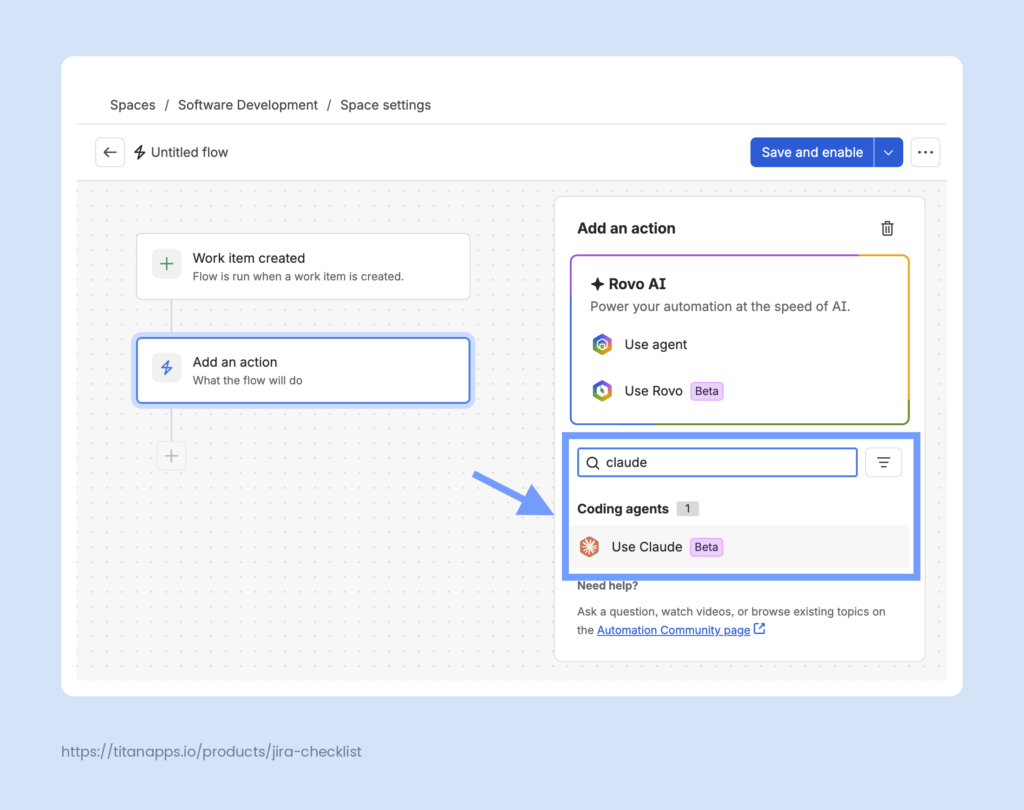Image resolution: width=1024 pixels, height=810 pixels.
Task: Click the Beta badge next to Use Claude
Action: tap(706, 547)
